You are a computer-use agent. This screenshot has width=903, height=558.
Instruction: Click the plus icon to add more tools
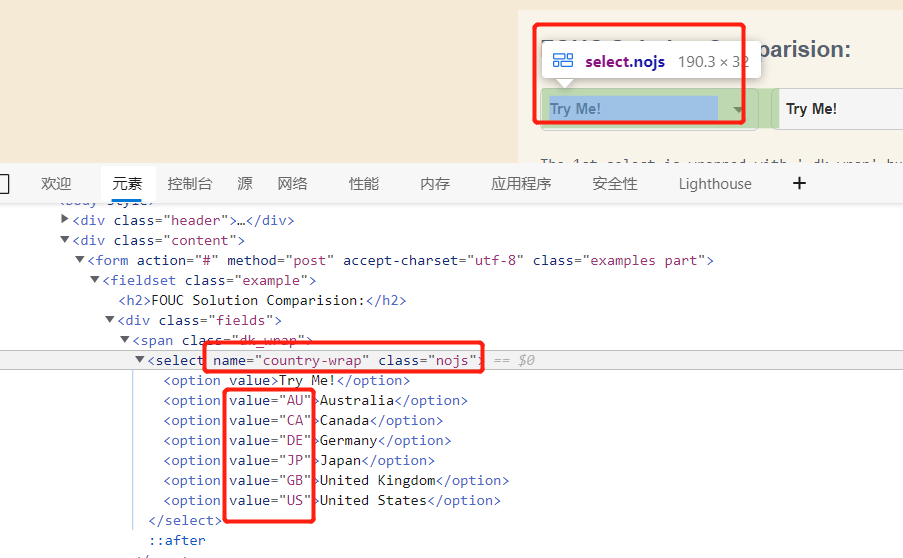(x=799, y=183)
